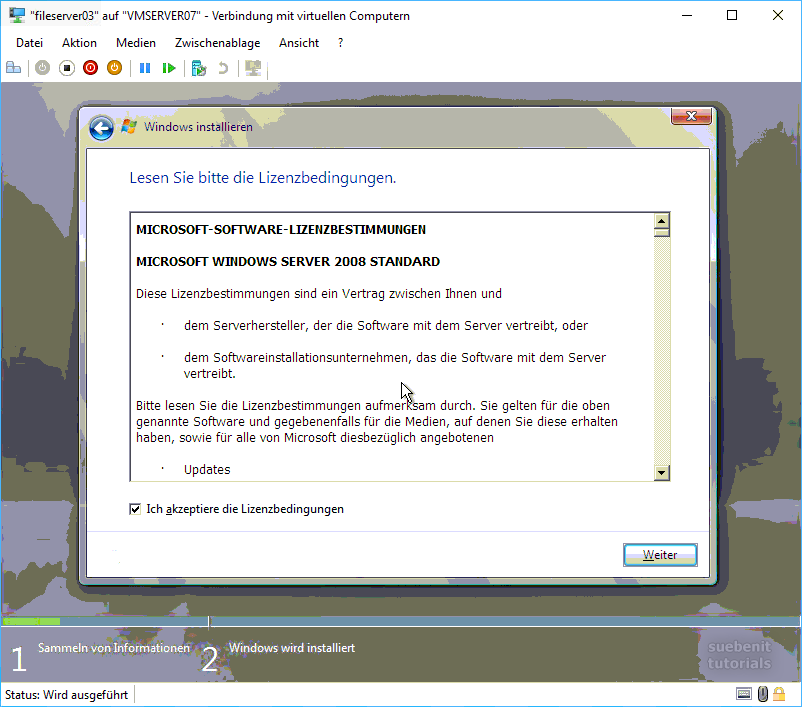Click the mouse status icon
The width and height of the screenshot is (802, 707).
[x=763, y=694]
